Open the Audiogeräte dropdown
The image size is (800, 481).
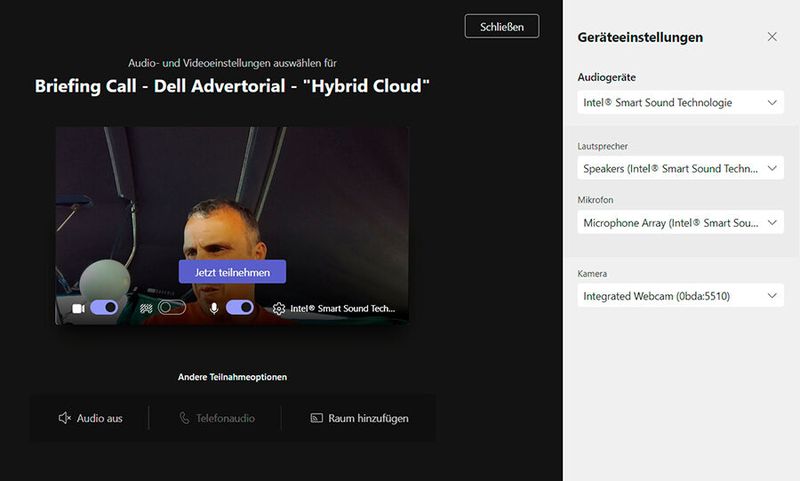coord(680,103)
